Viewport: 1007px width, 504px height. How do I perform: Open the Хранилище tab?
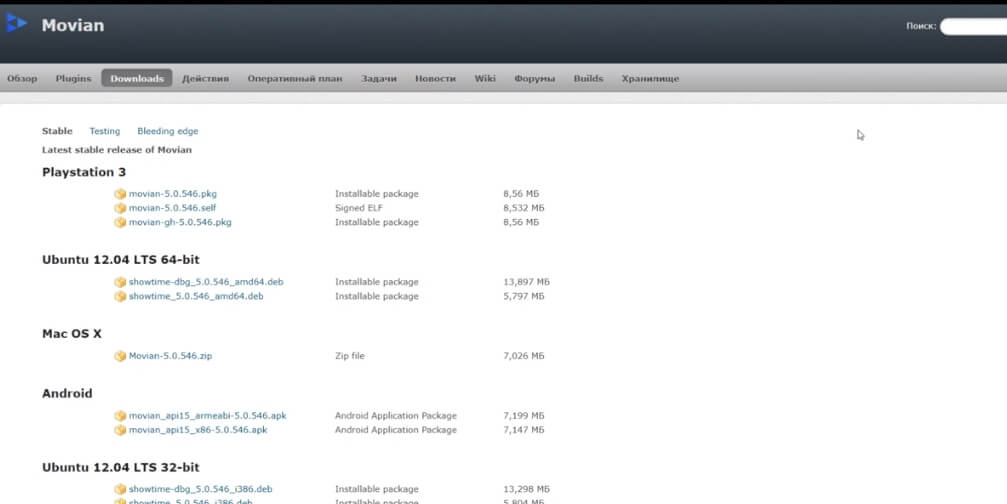tap(650, 78)
